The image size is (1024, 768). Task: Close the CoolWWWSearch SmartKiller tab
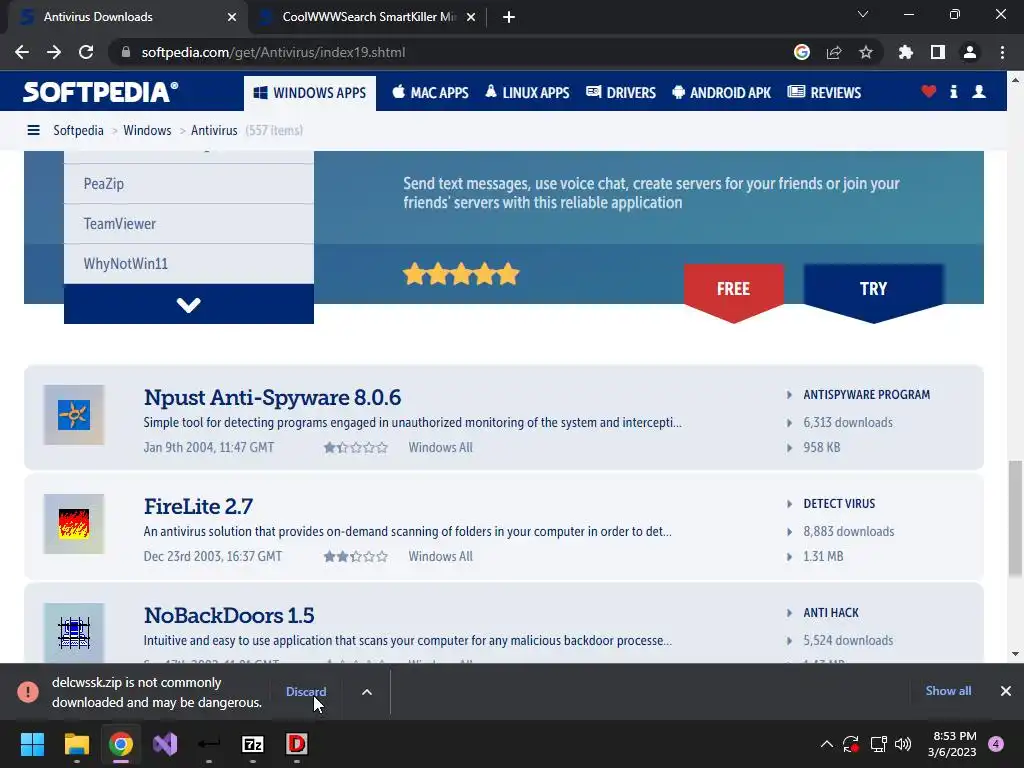pos(471,17)
